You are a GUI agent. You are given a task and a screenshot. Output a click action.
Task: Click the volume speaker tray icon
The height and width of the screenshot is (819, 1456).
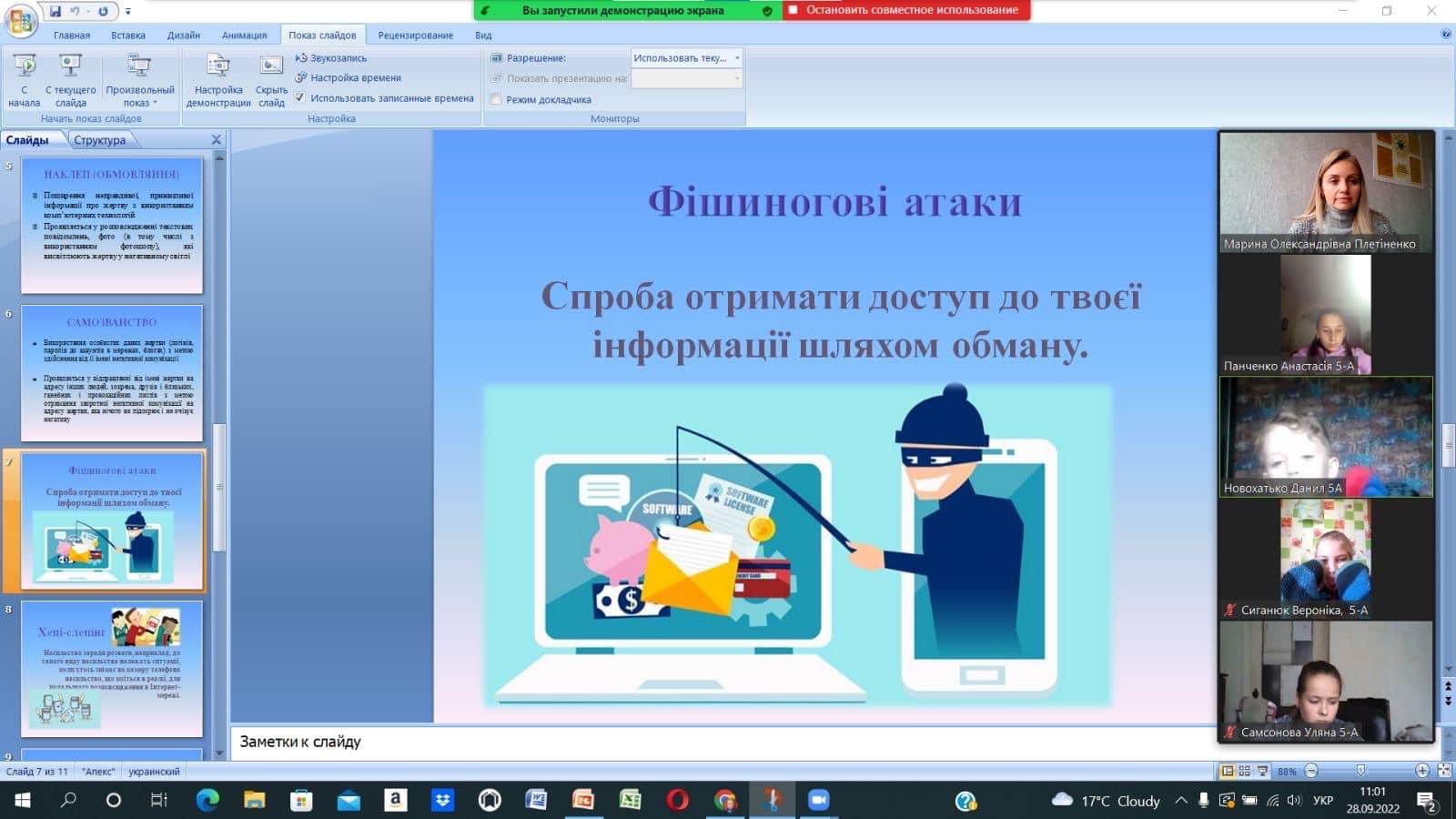[x=1294, y=801]
